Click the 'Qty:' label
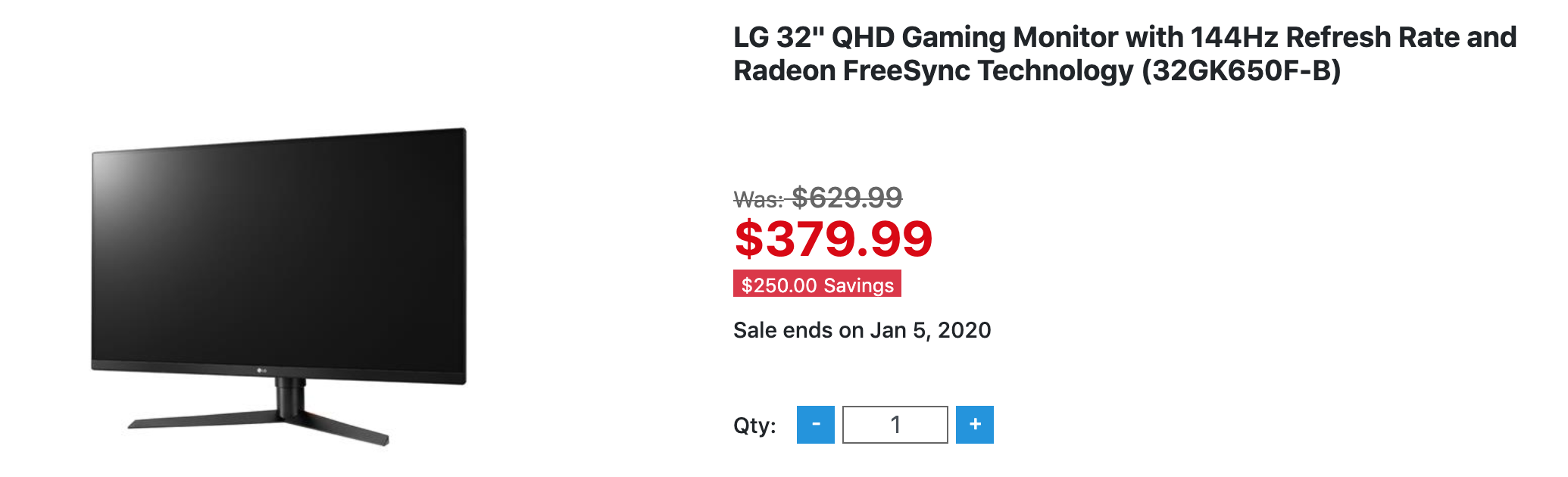 (x=754, y=426)
